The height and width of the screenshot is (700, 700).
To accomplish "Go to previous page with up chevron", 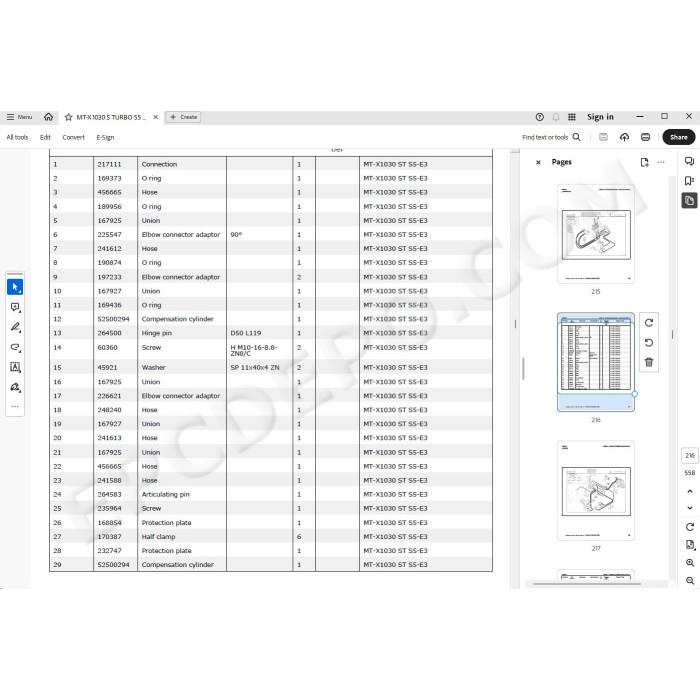I will click(690, 491).
